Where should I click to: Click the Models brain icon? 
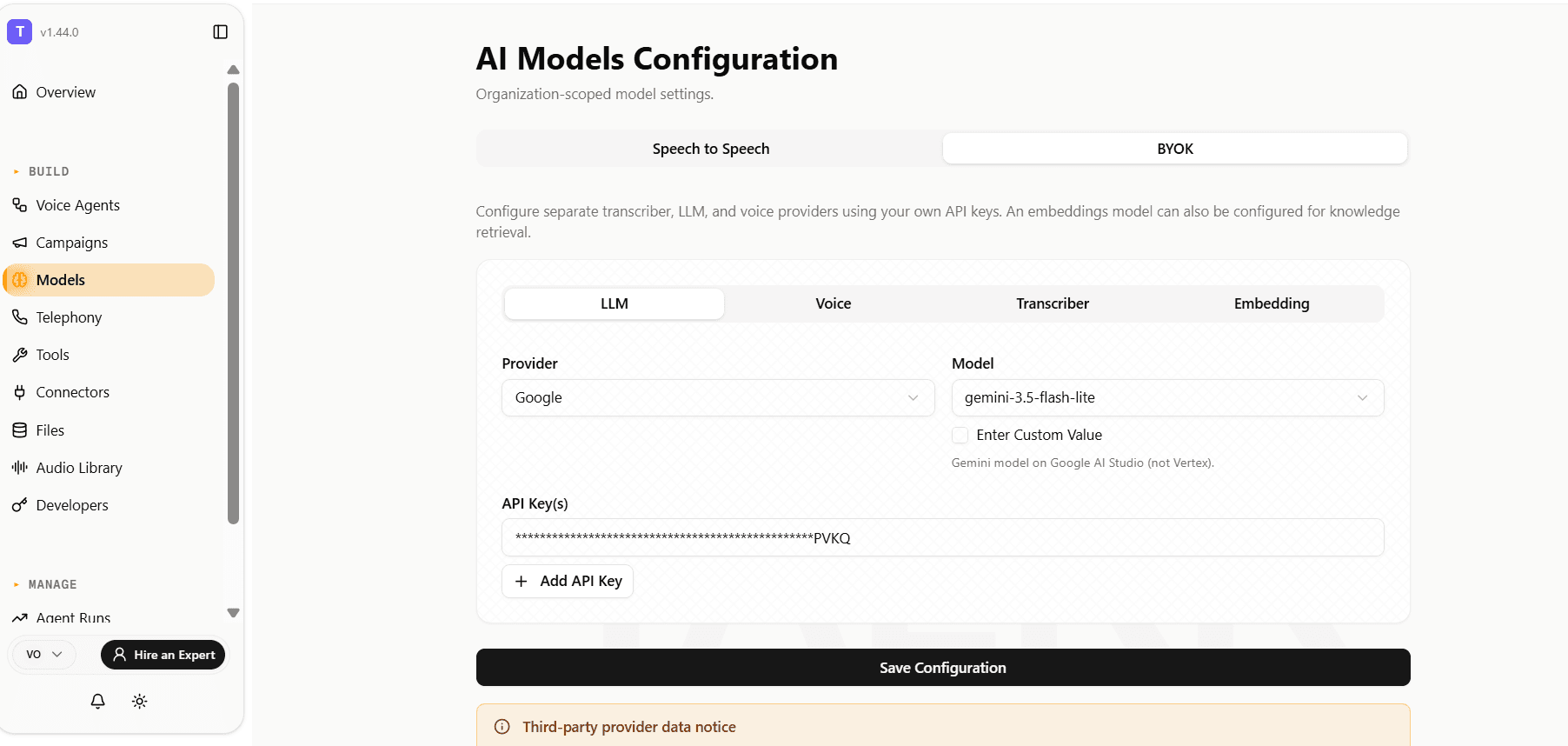coord(20,280)
